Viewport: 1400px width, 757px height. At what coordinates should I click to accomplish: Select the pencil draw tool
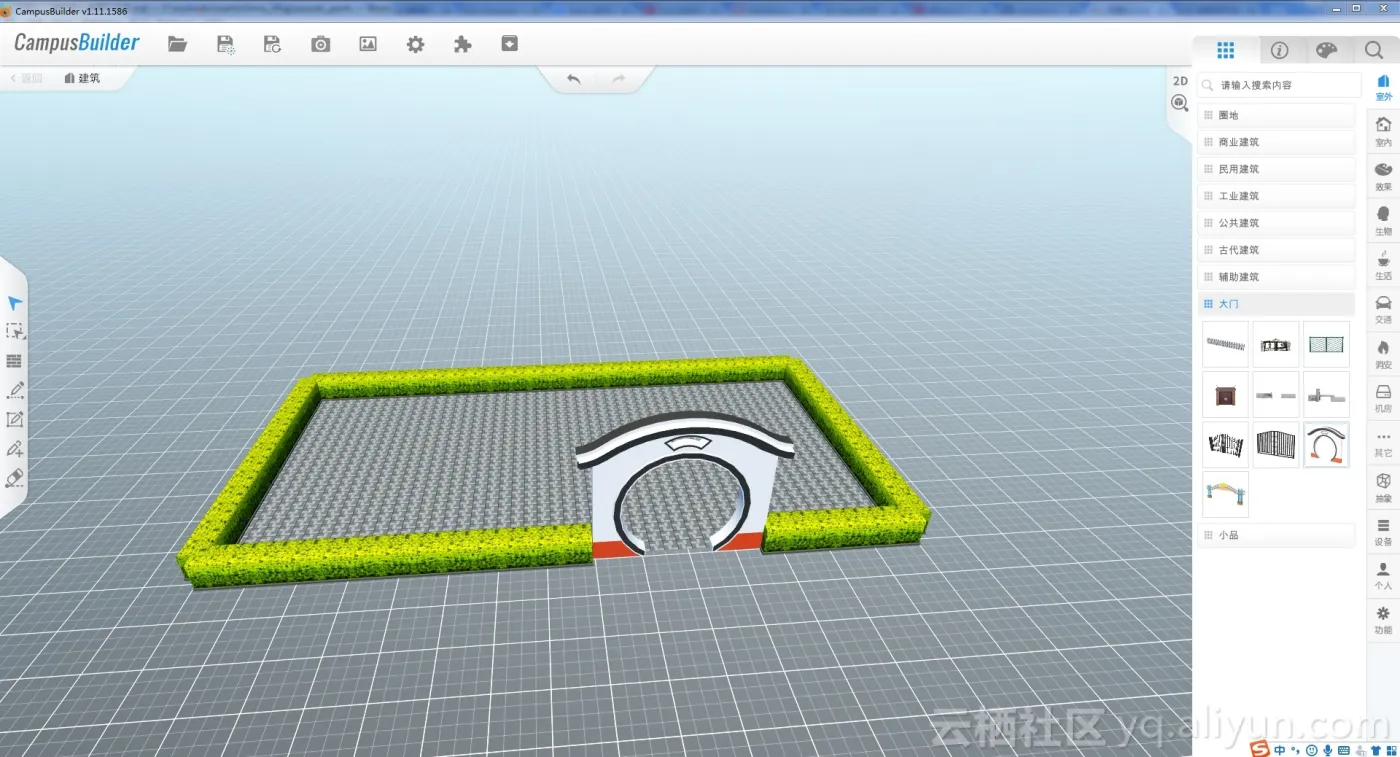click(15, 390)
